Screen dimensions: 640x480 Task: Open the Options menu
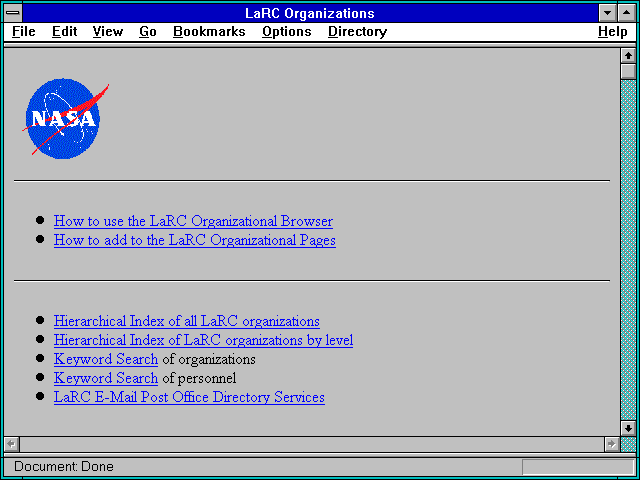click(x=287, y=32)
